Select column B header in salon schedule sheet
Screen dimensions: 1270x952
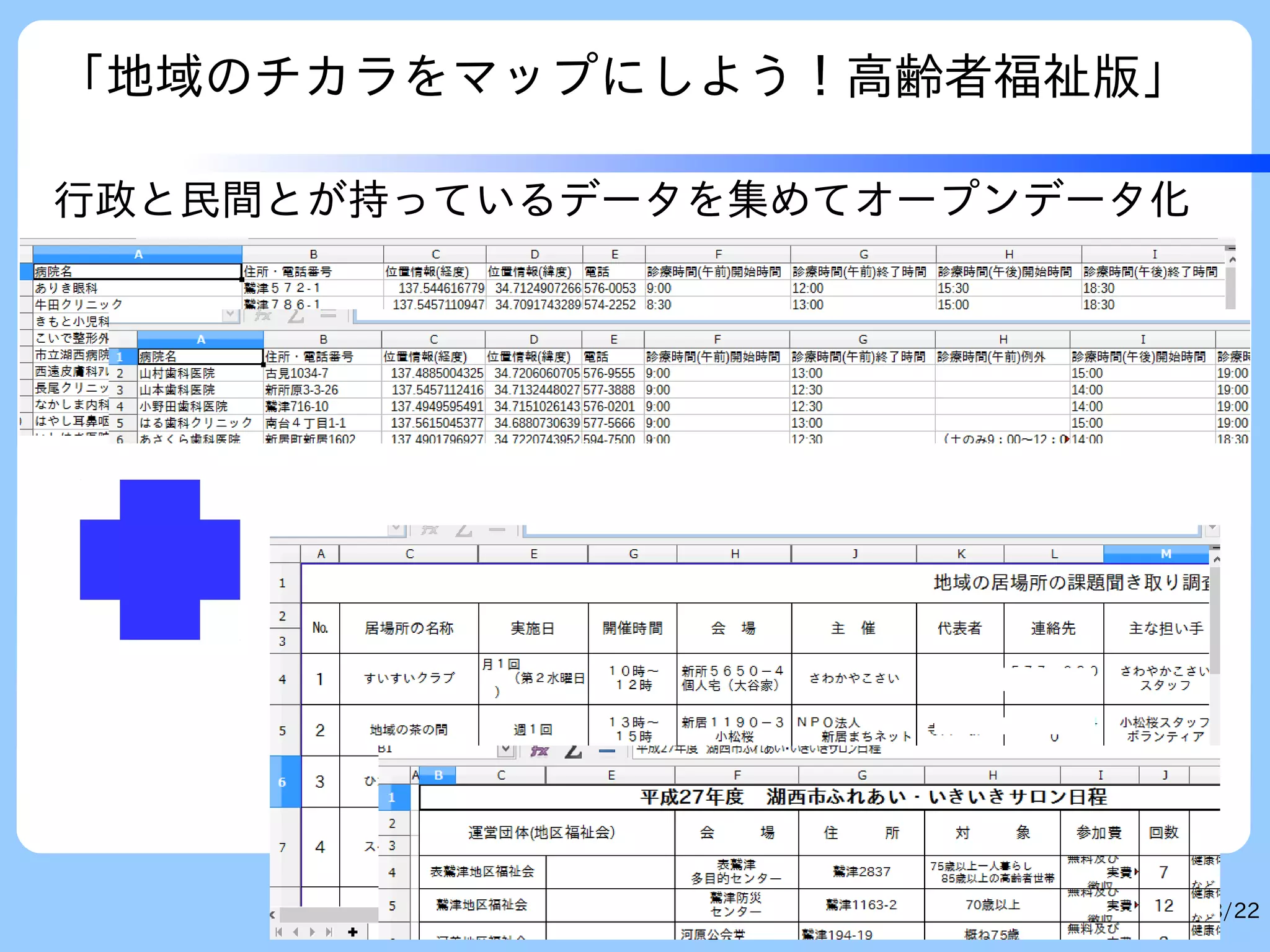tap(438, 775)
